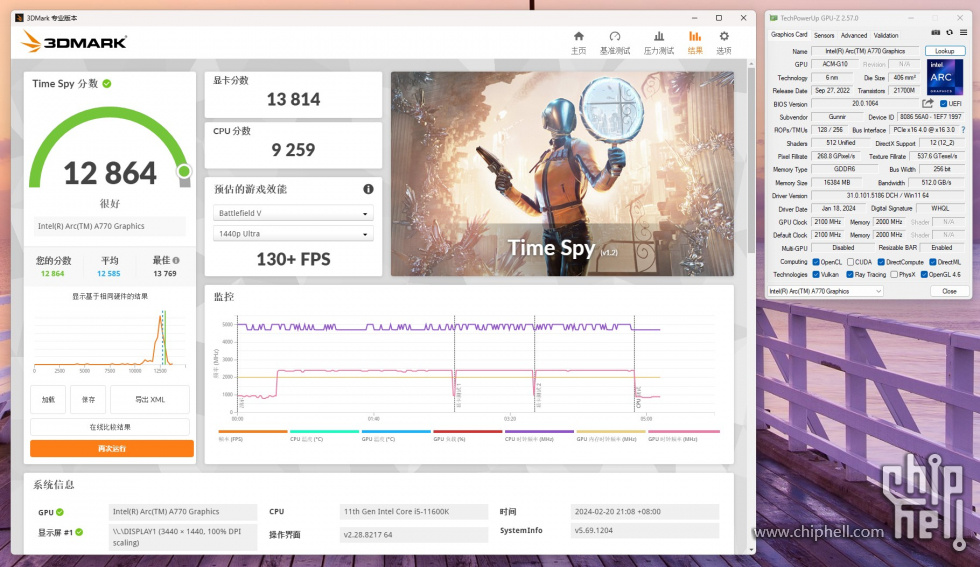
Task: Click the GPU-Z screenshot camera icon
Action: pos(936,33)
